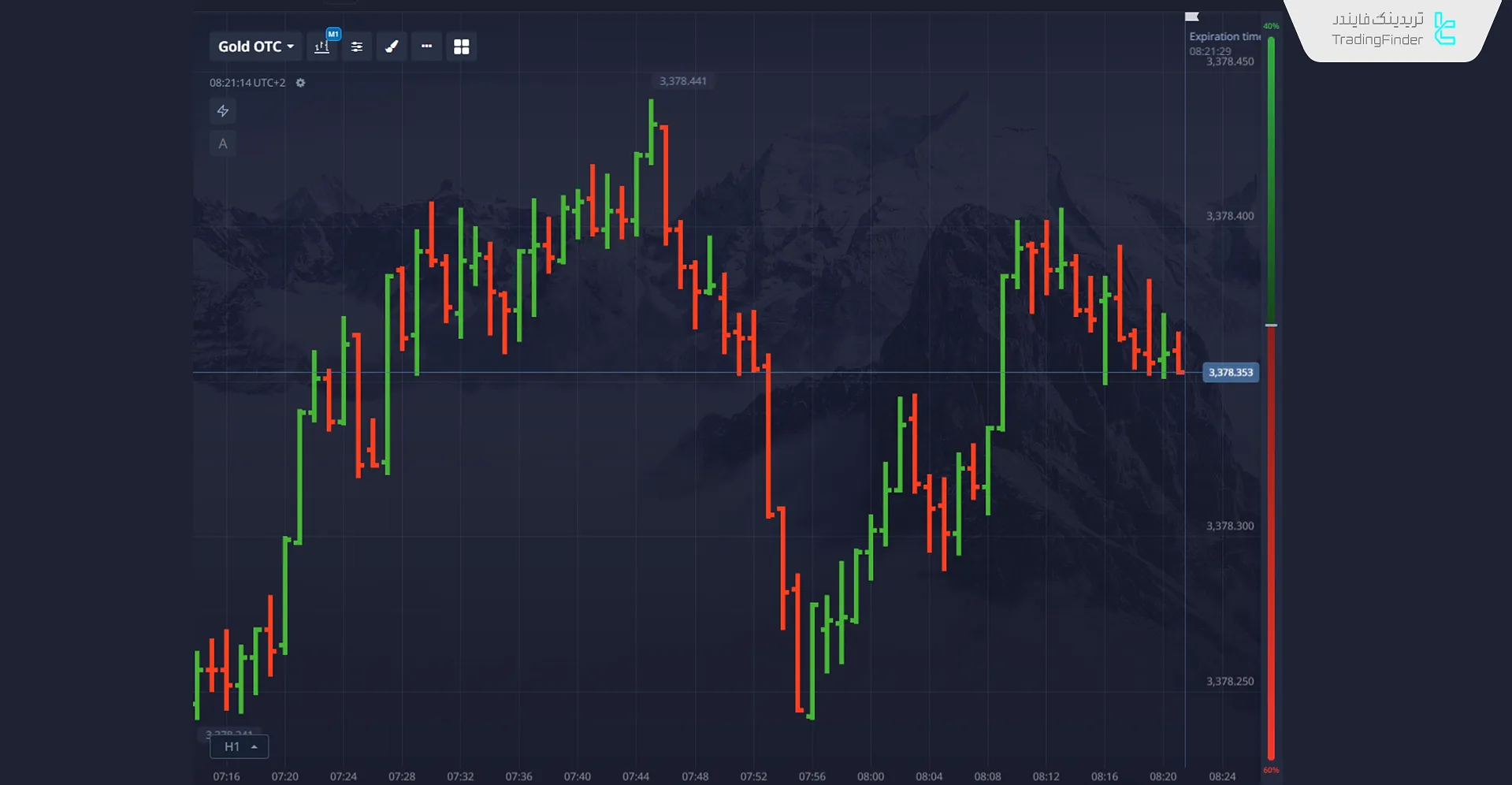Click the current price label 3,378.353
1512x785 pixels.
[x=1230, y=373]
